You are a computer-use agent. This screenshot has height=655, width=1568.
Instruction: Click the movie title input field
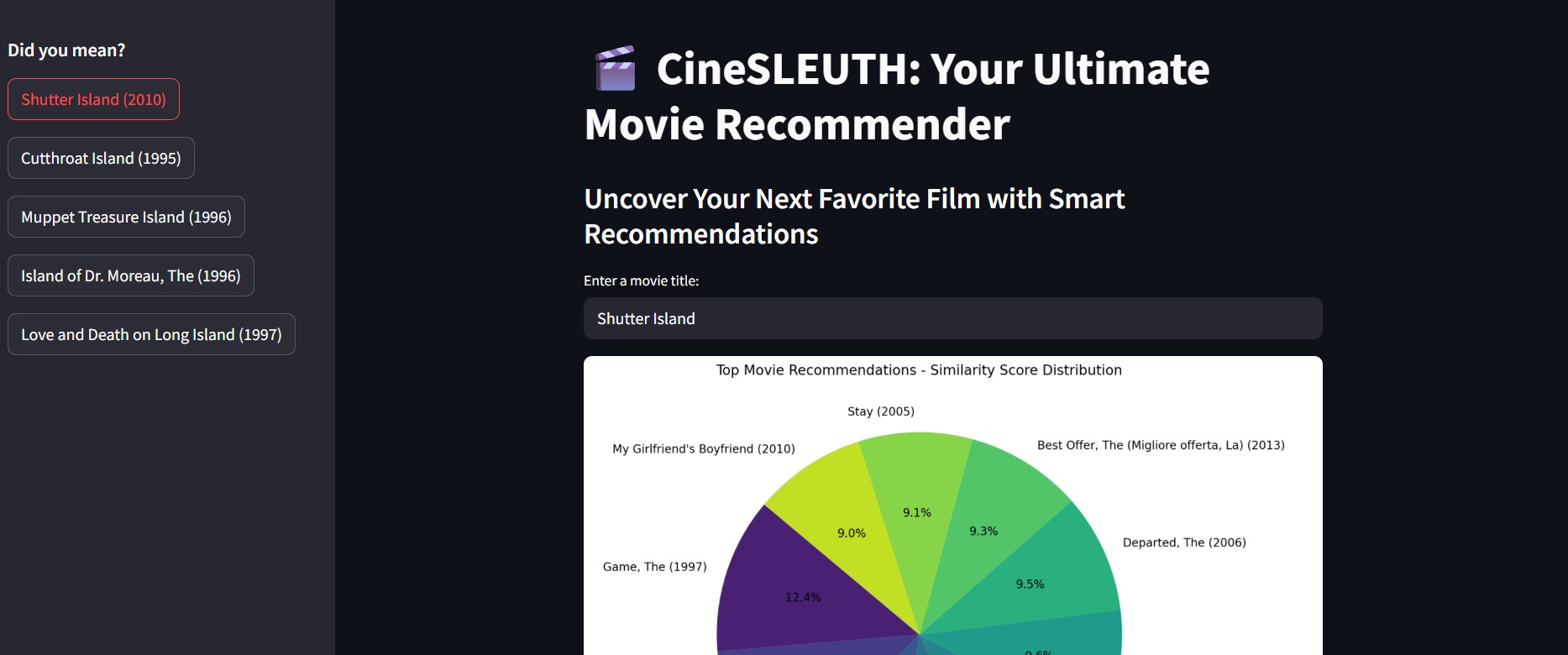[x=952, y=319]
